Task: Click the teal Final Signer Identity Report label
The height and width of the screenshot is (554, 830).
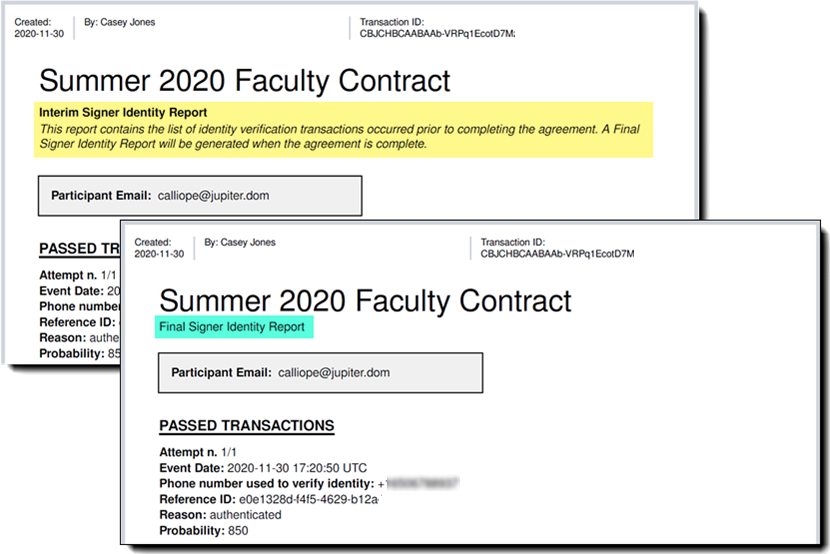Action: pos(232,327)
